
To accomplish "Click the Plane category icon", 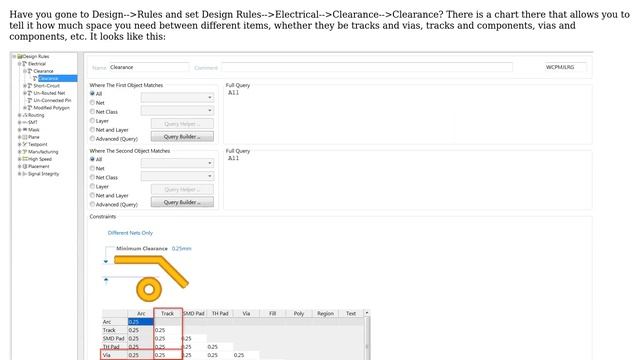I will 25,137.
